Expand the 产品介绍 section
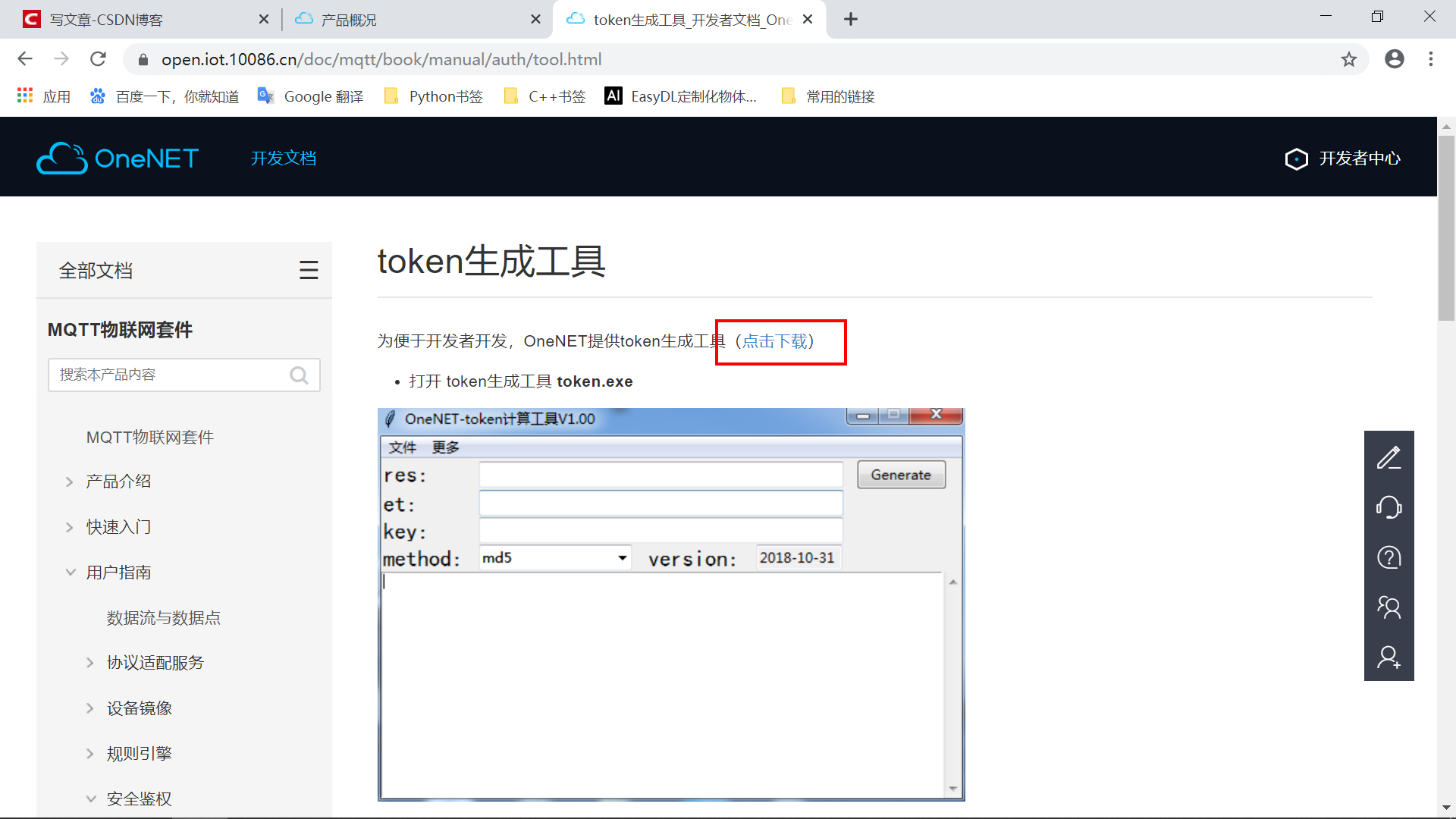This screenshot has height=819, width=1456. coord(118,482)
